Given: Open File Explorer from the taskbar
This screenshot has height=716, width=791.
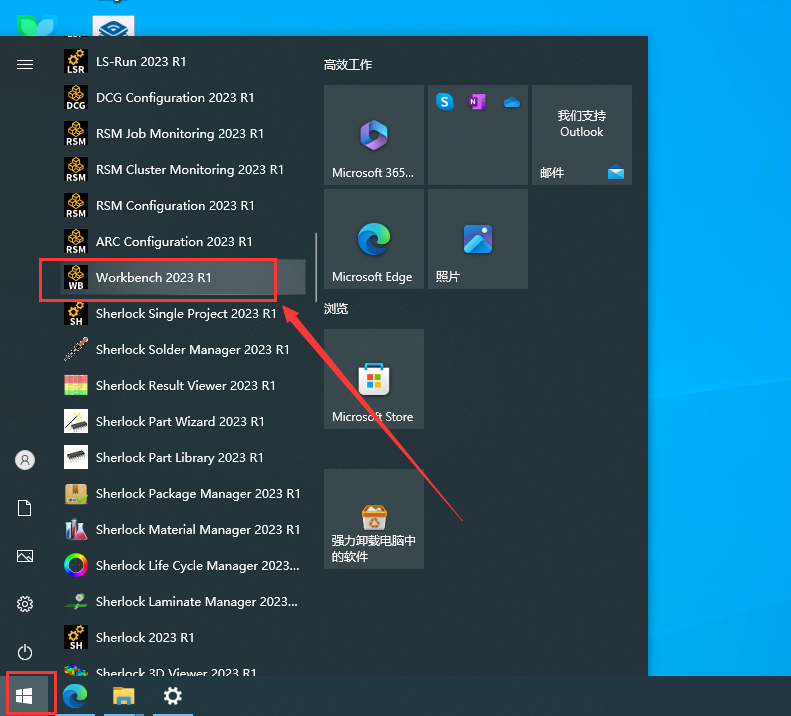Looking at the screenshot, I should (123, 696).
